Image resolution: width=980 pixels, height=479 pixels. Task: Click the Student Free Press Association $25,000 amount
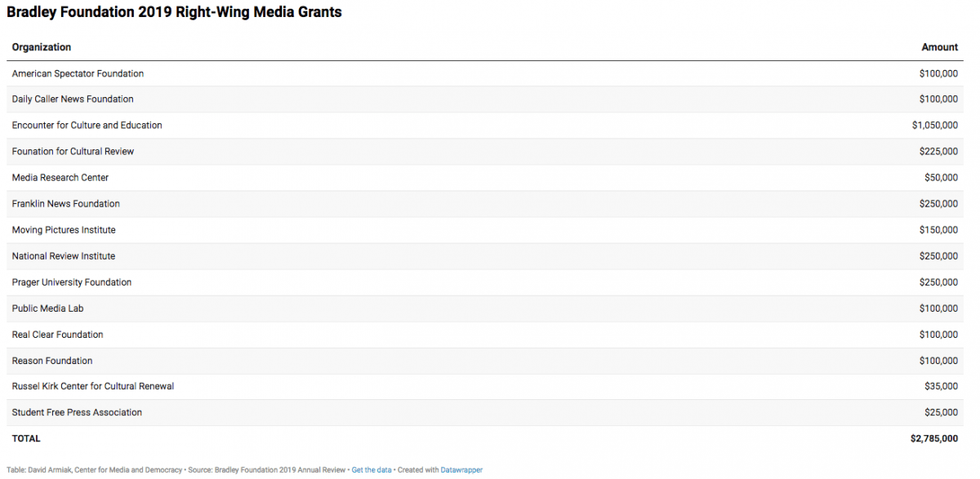point(940,412)
